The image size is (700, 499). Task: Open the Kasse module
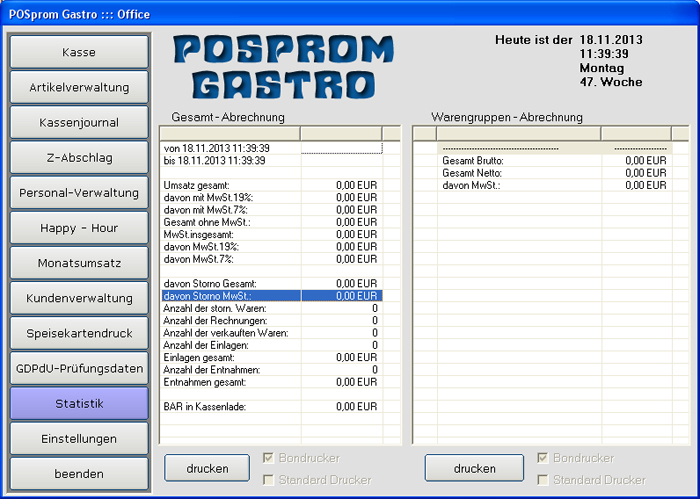(79, 52)
